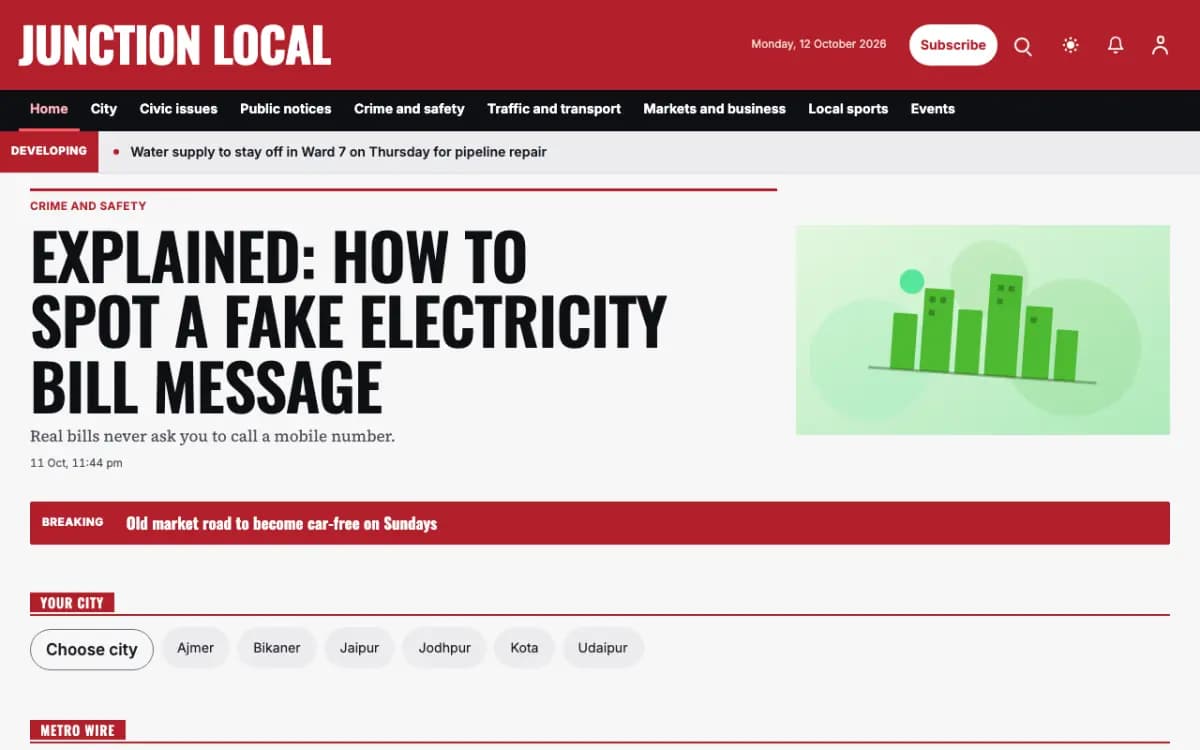Open the green buildings article thumbnail
The width and height of the screenshot is (1200, 750).
pyautogui.click(x=983, y=330)
